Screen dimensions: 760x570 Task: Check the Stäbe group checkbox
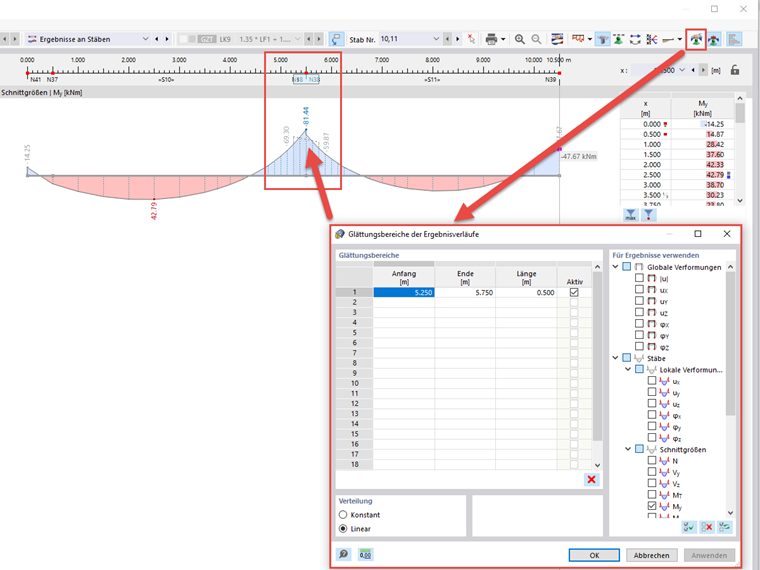point(627,358)
